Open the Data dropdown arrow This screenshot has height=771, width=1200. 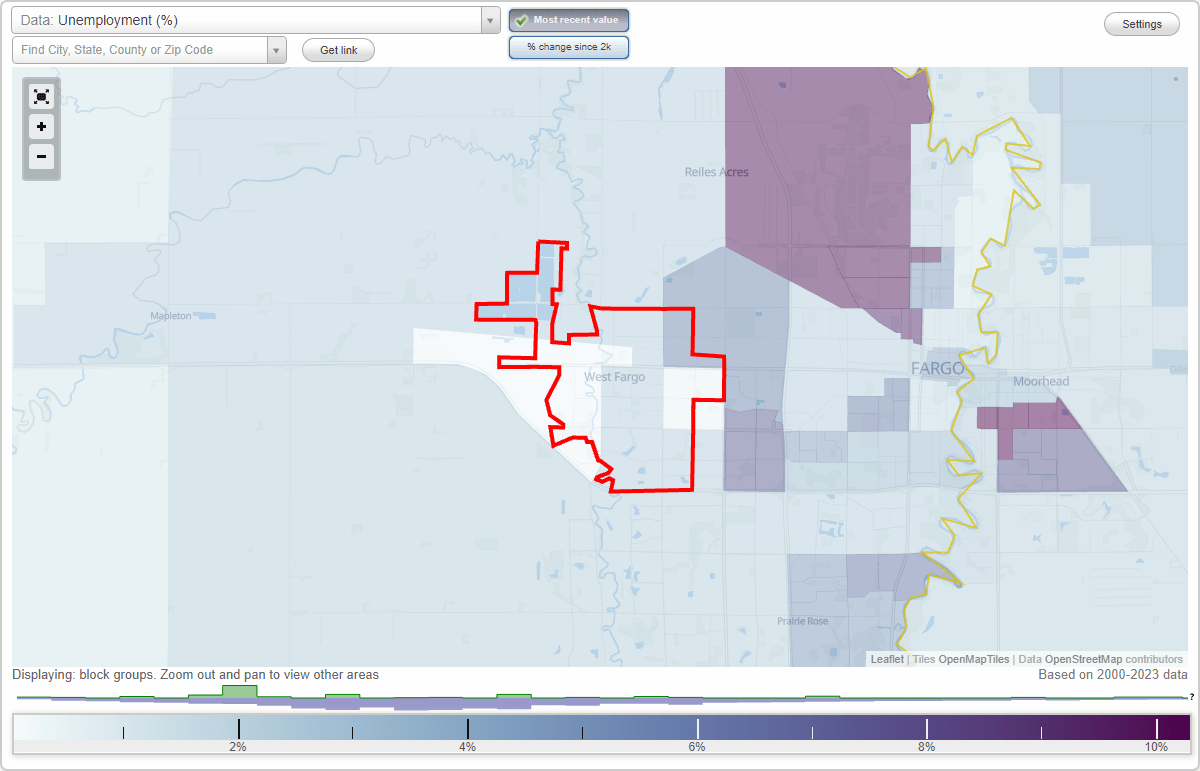click(x=489, y=19)
